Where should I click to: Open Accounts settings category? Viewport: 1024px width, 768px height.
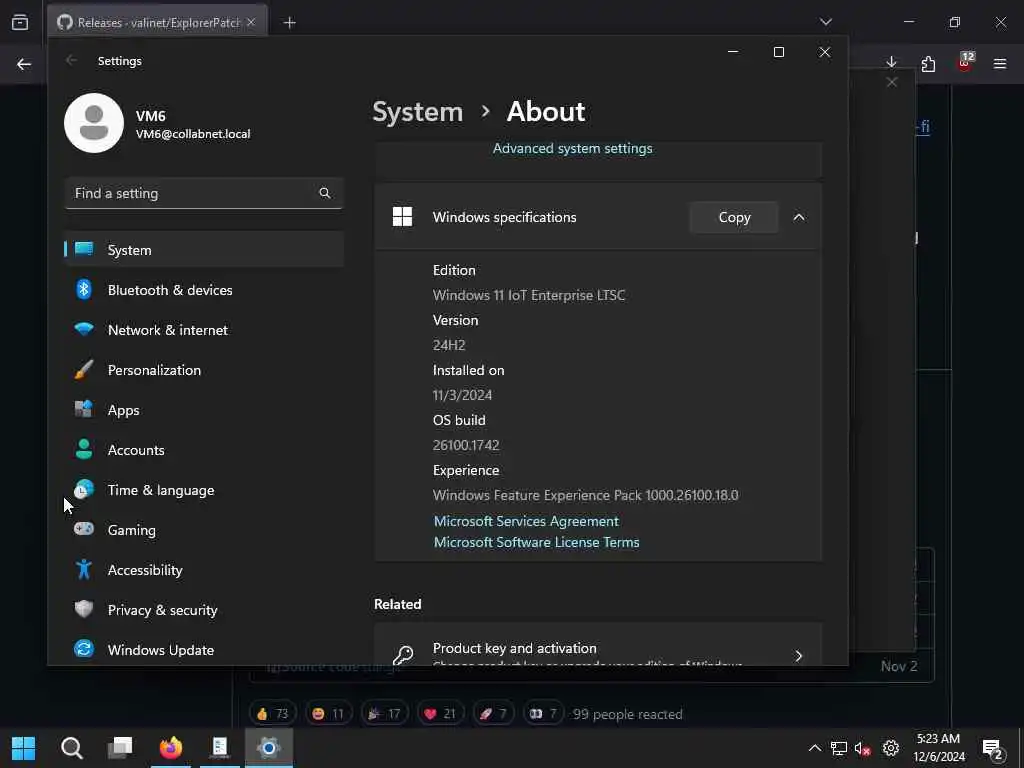coord(204,449)
